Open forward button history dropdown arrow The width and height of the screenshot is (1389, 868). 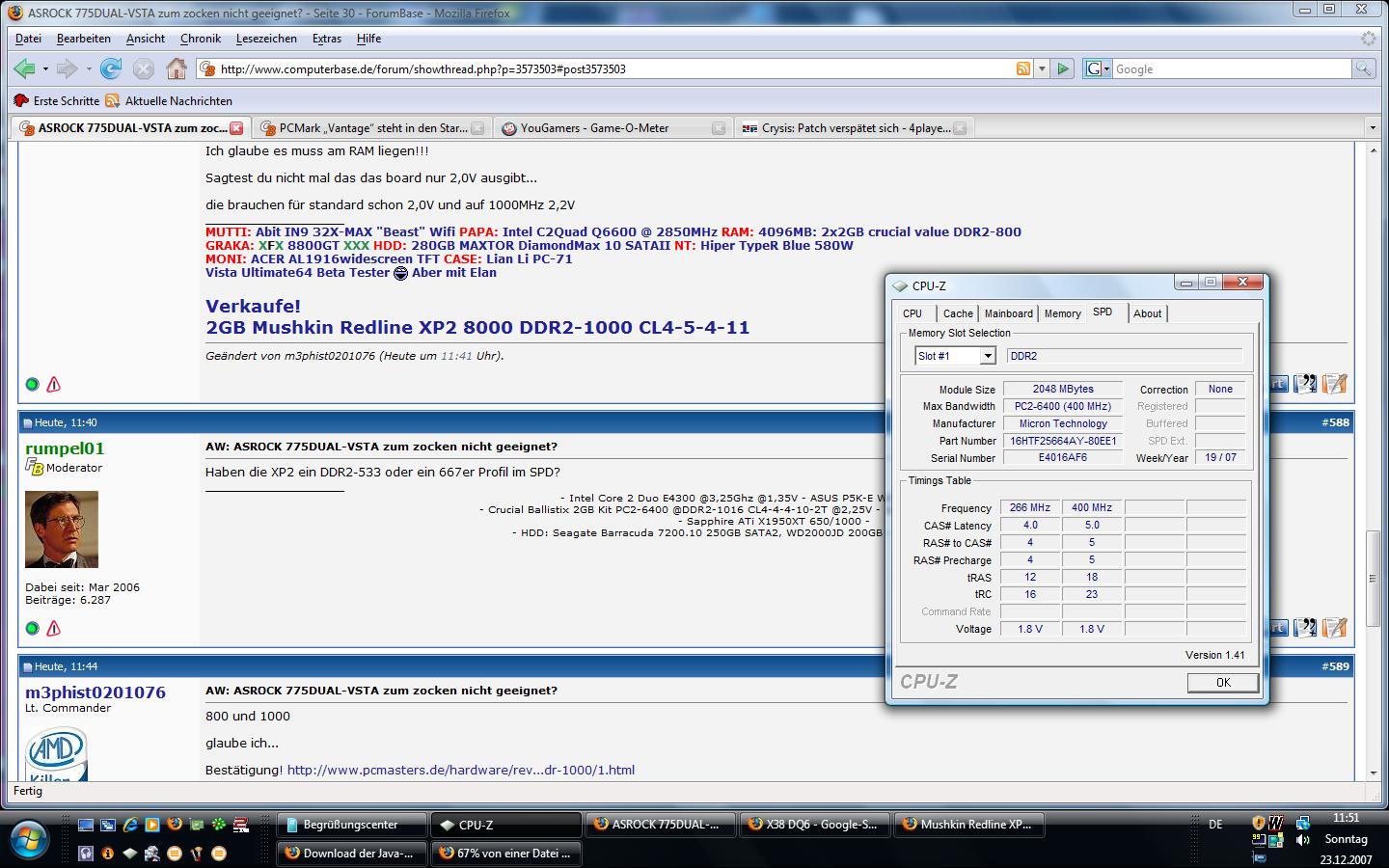[88, 69]
